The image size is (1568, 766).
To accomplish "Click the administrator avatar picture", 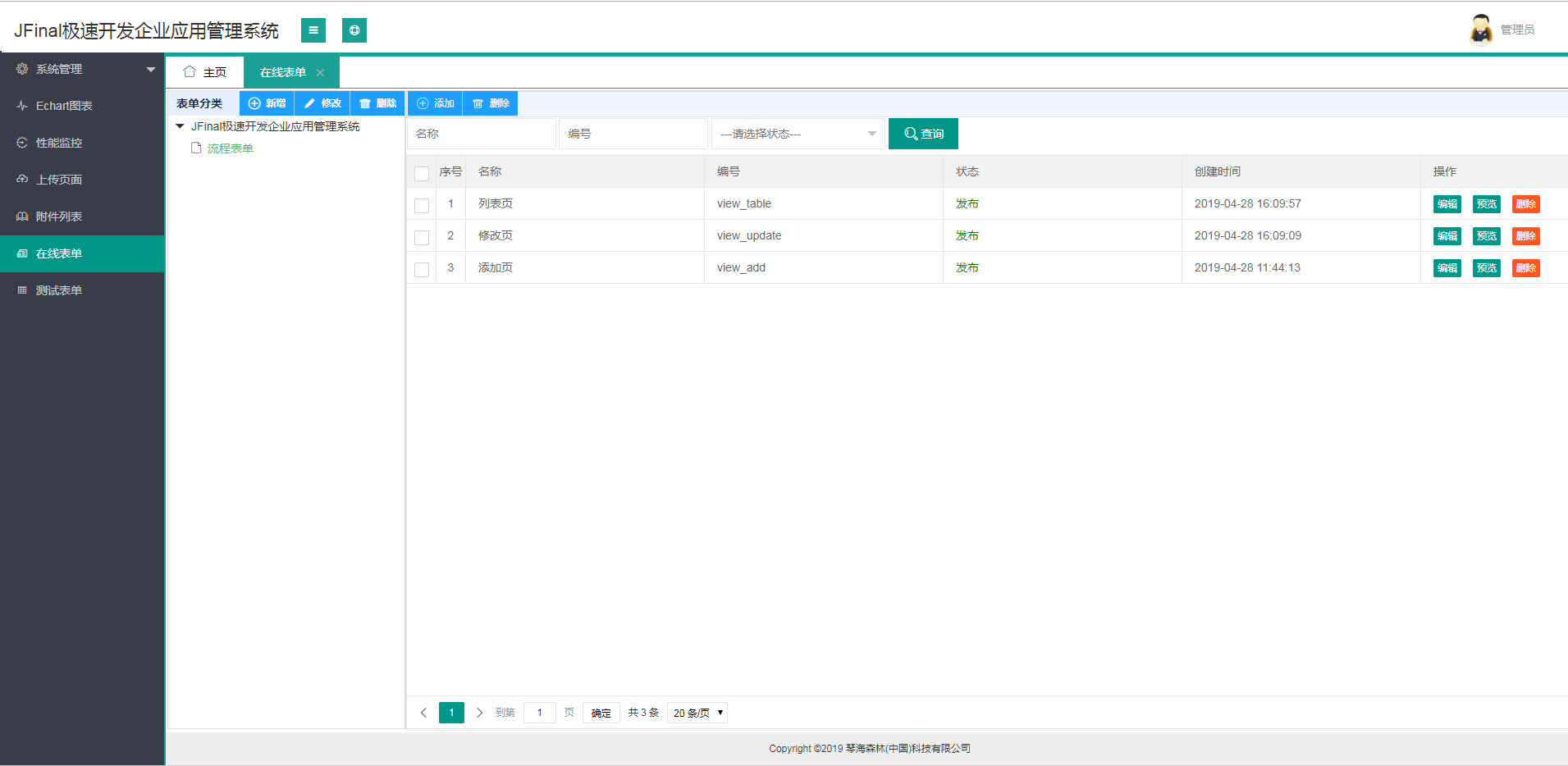I will click(x=1480, y=30).
